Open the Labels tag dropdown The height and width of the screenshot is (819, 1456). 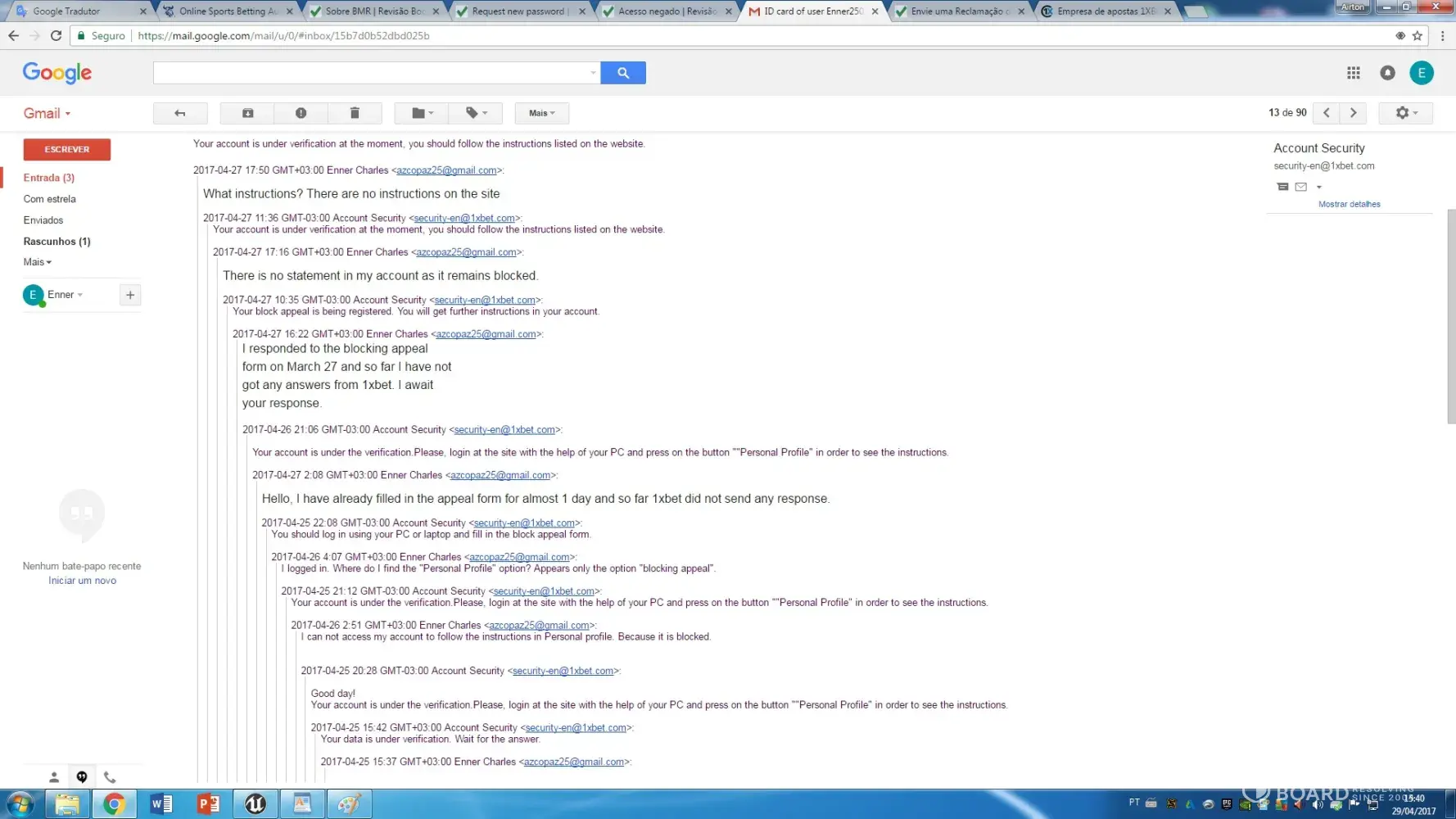pyautogui.click(x=476, y=113)
